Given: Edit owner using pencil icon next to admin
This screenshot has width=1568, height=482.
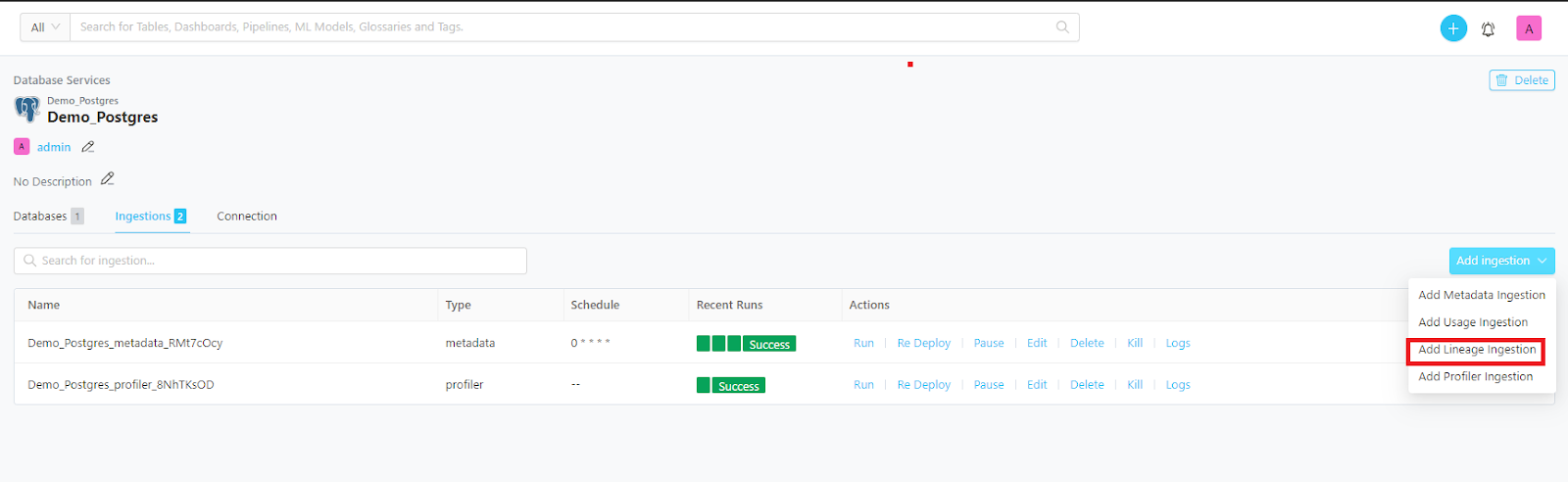Looking at the screenshot, I should [88, 147].
